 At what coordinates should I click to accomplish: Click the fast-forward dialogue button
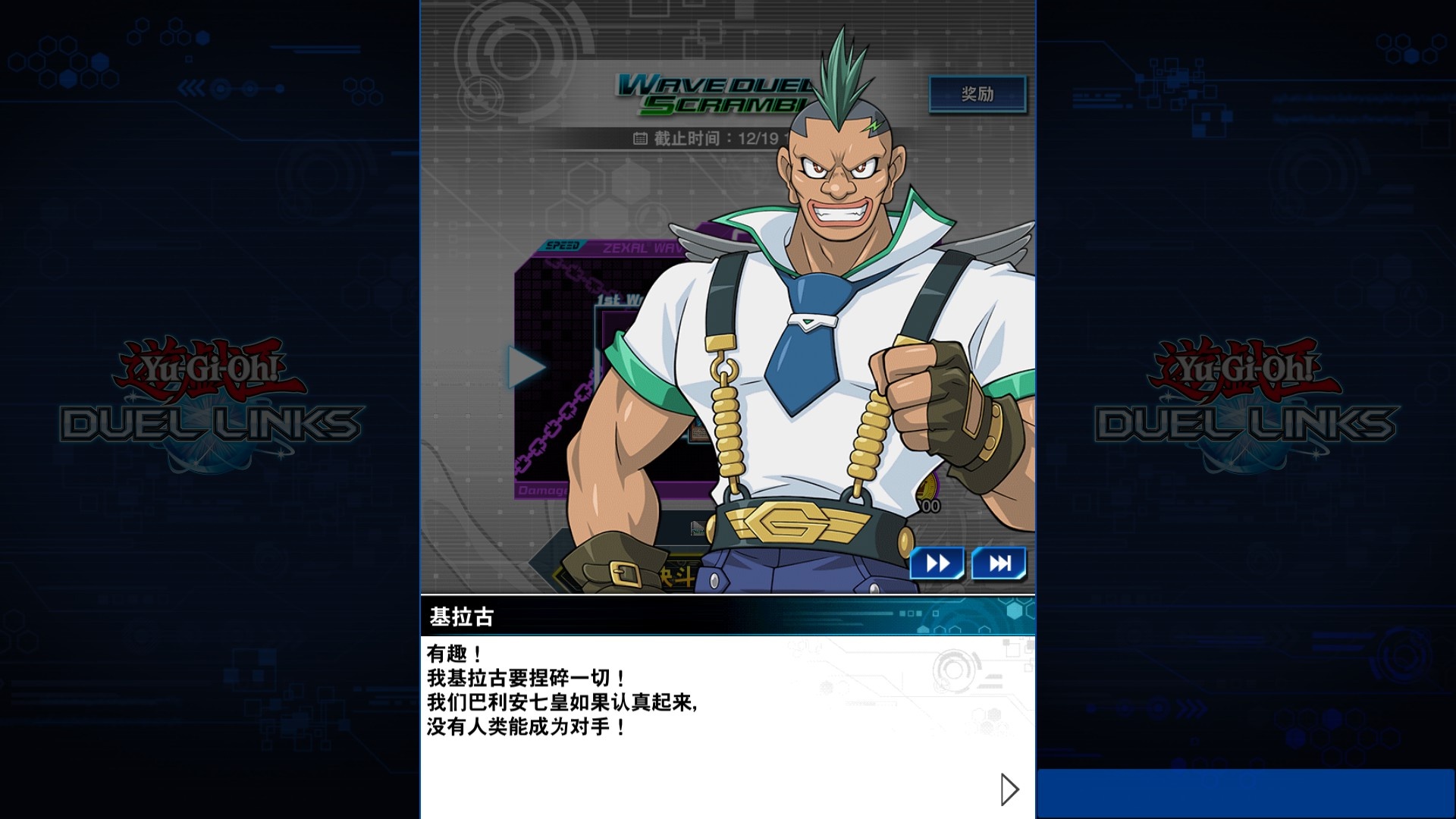937,563
